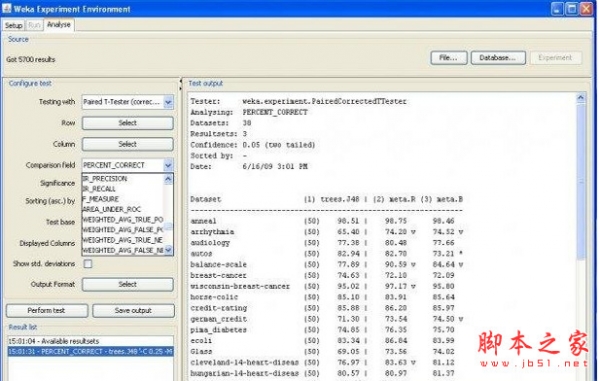Choose IR_RECALL in the comparison list
The height and width of the screenshot is (381, 600).
(x=122, y=189)
